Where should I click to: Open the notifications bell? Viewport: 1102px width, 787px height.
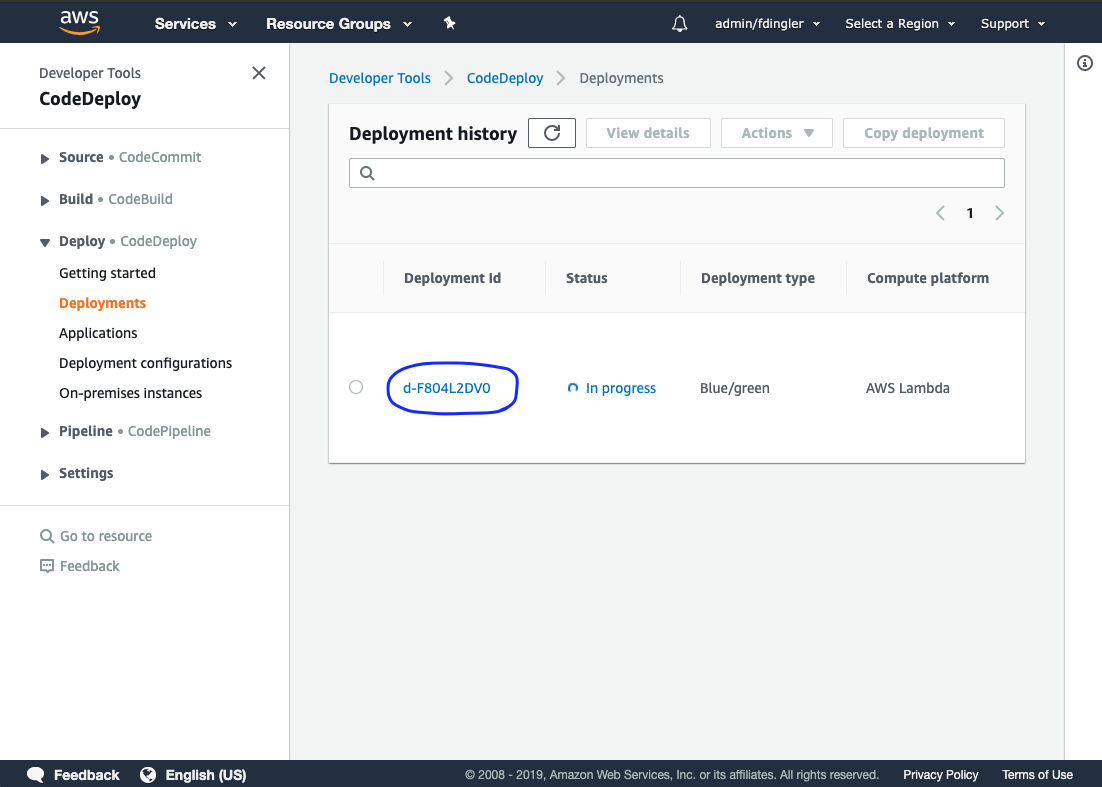[x=679, y=24]
